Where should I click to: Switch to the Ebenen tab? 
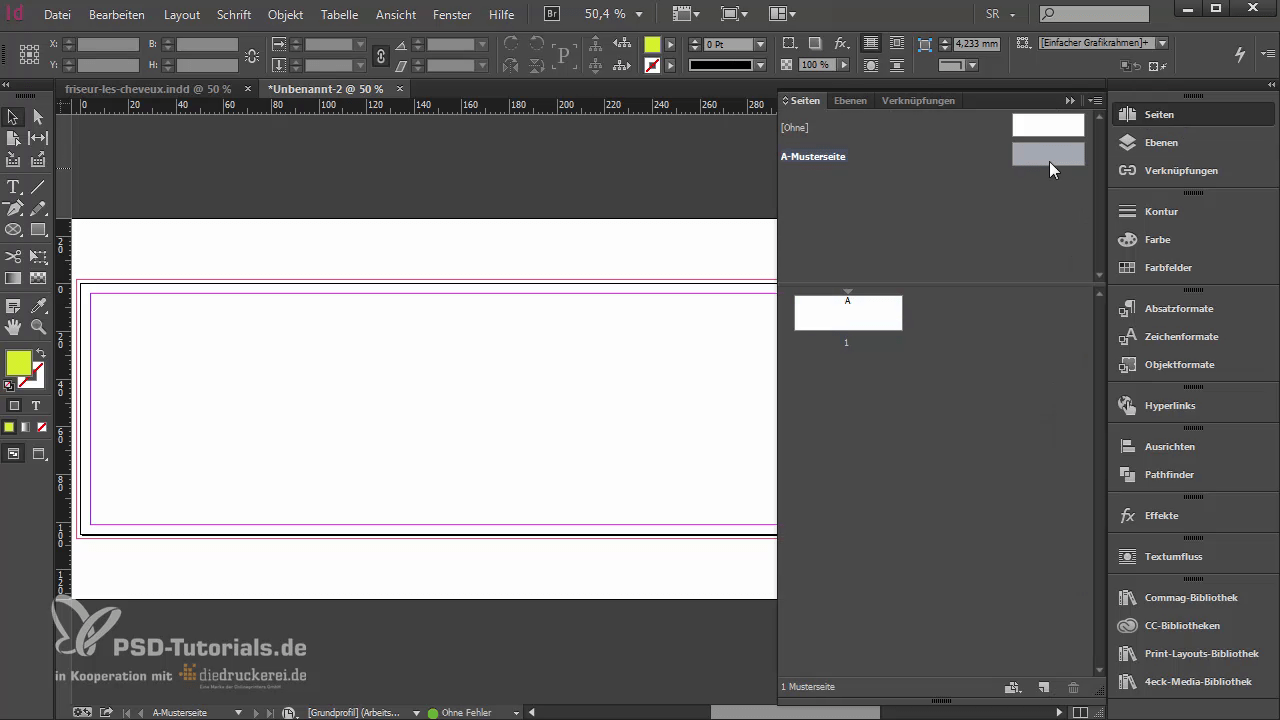pyautogui.click(x=850, y=101)
